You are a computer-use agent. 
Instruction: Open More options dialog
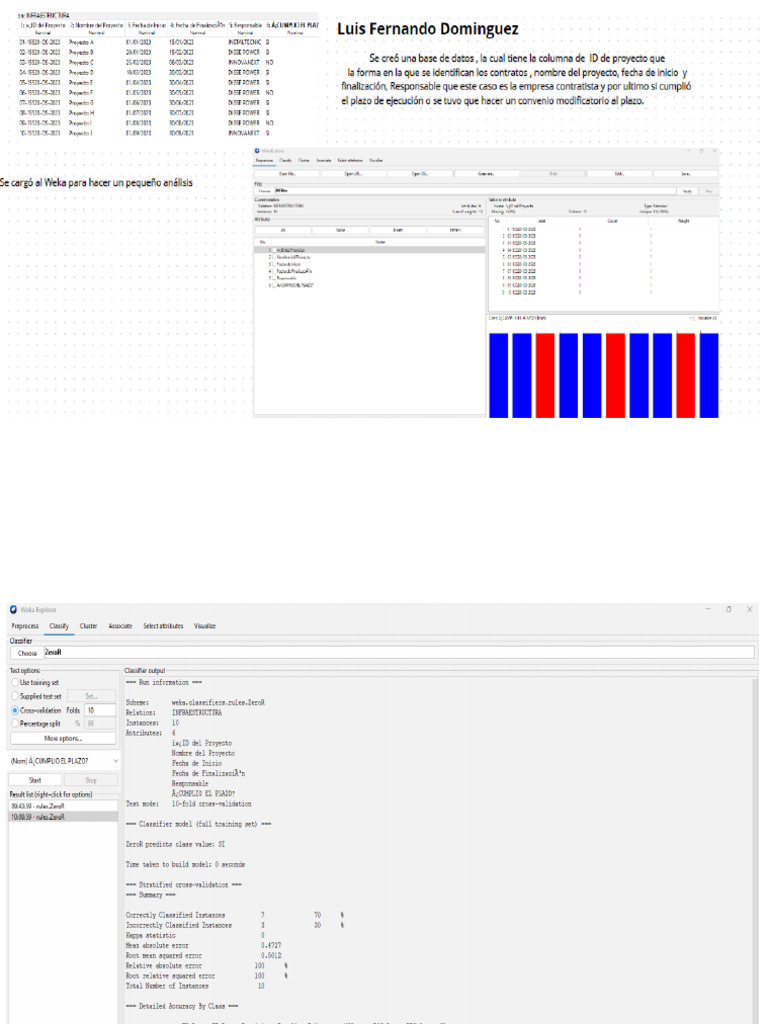(63, 738)
